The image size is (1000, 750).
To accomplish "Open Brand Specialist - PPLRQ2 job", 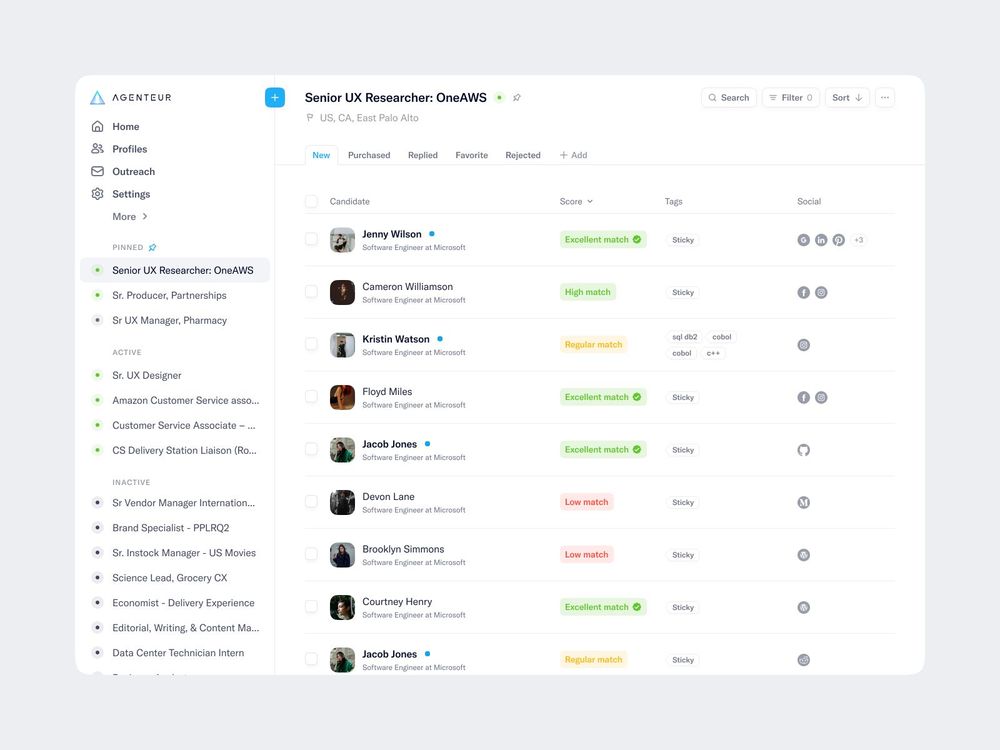I will tap(175, 528).
